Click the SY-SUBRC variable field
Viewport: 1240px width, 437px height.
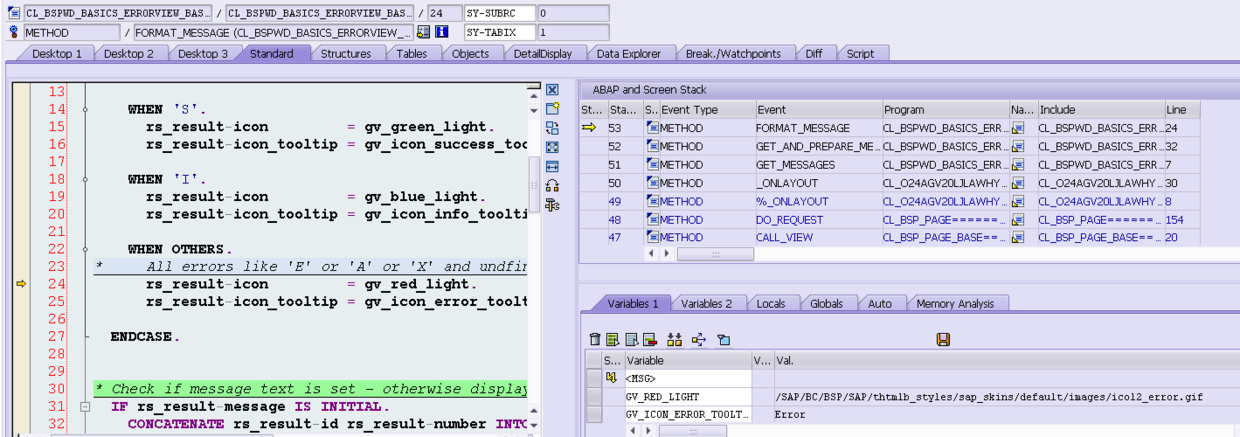click(499, 13)
